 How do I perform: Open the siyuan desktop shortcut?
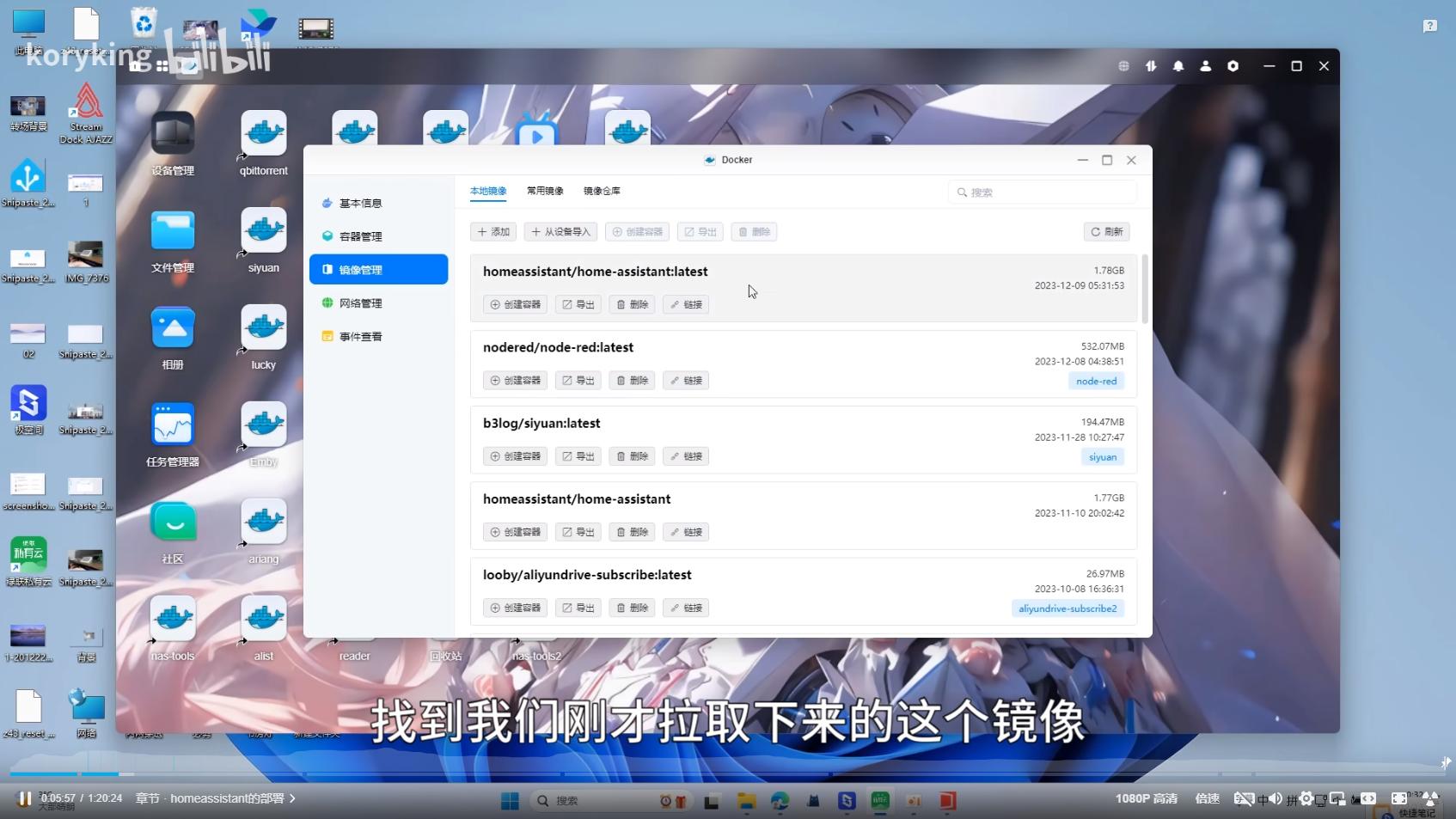pyautogui.click(x=264, y=241)
